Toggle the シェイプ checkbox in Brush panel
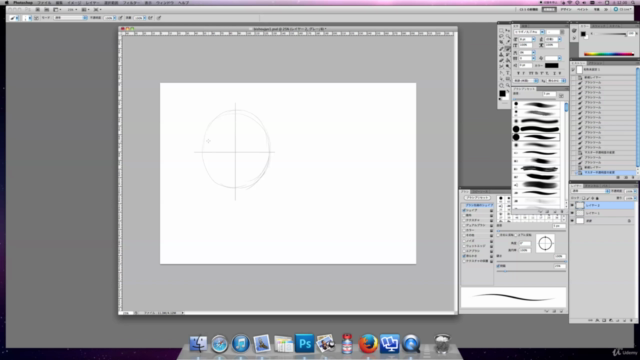Screen dimensions: 640x360 (x=464, y=211)
